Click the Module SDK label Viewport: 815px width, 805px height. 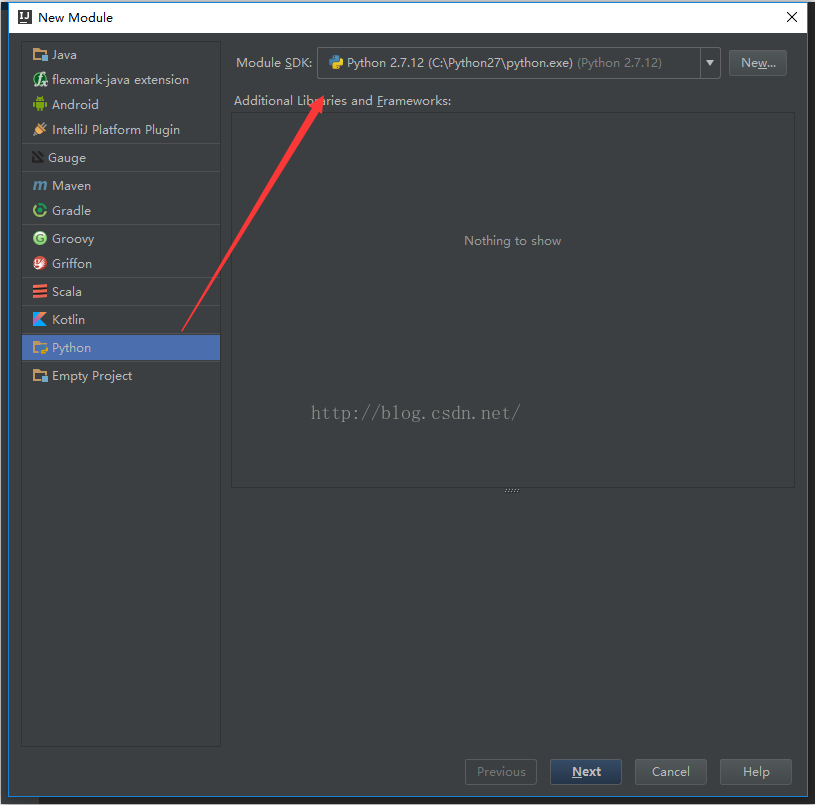[x=274, y=63]
